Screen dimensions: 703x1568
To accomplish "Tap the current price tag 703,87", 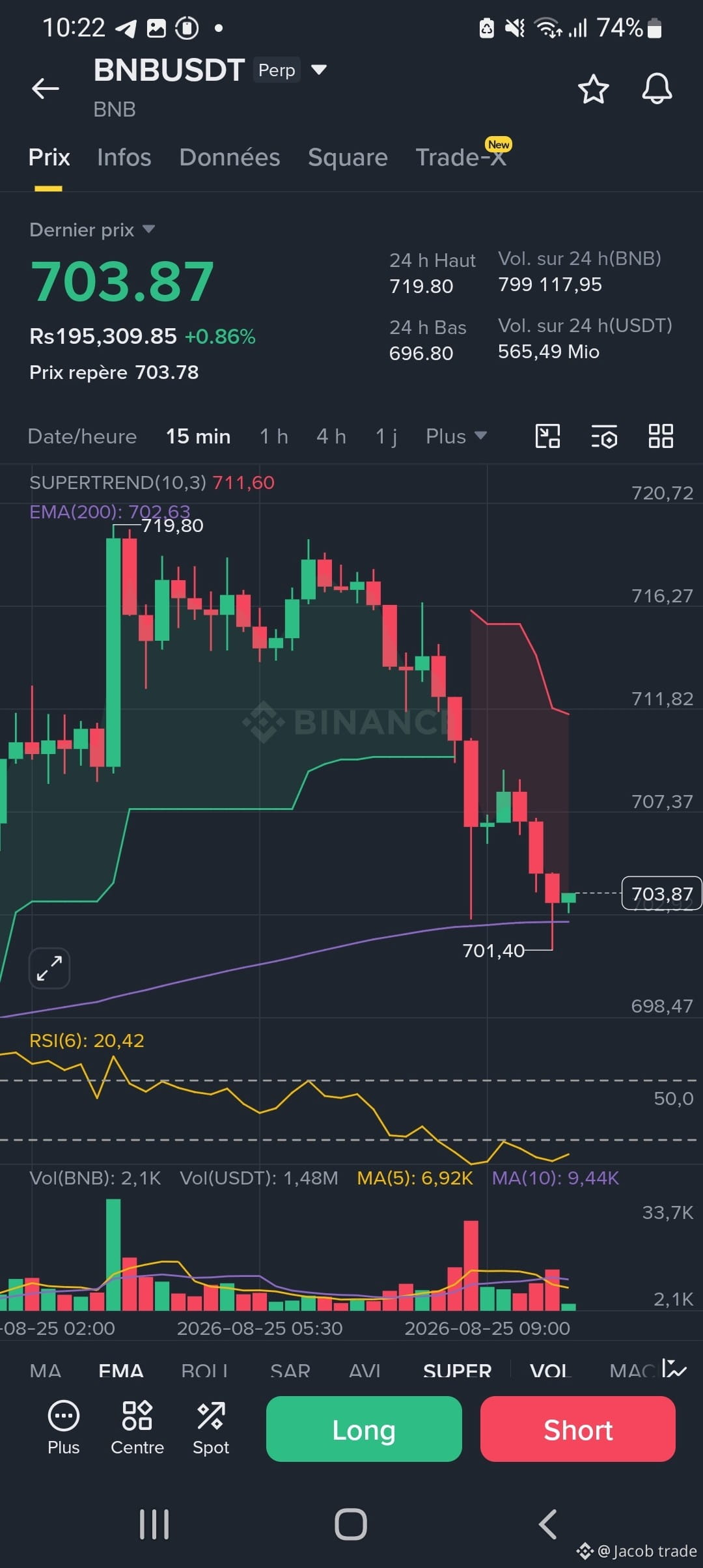I will (662, 893).
